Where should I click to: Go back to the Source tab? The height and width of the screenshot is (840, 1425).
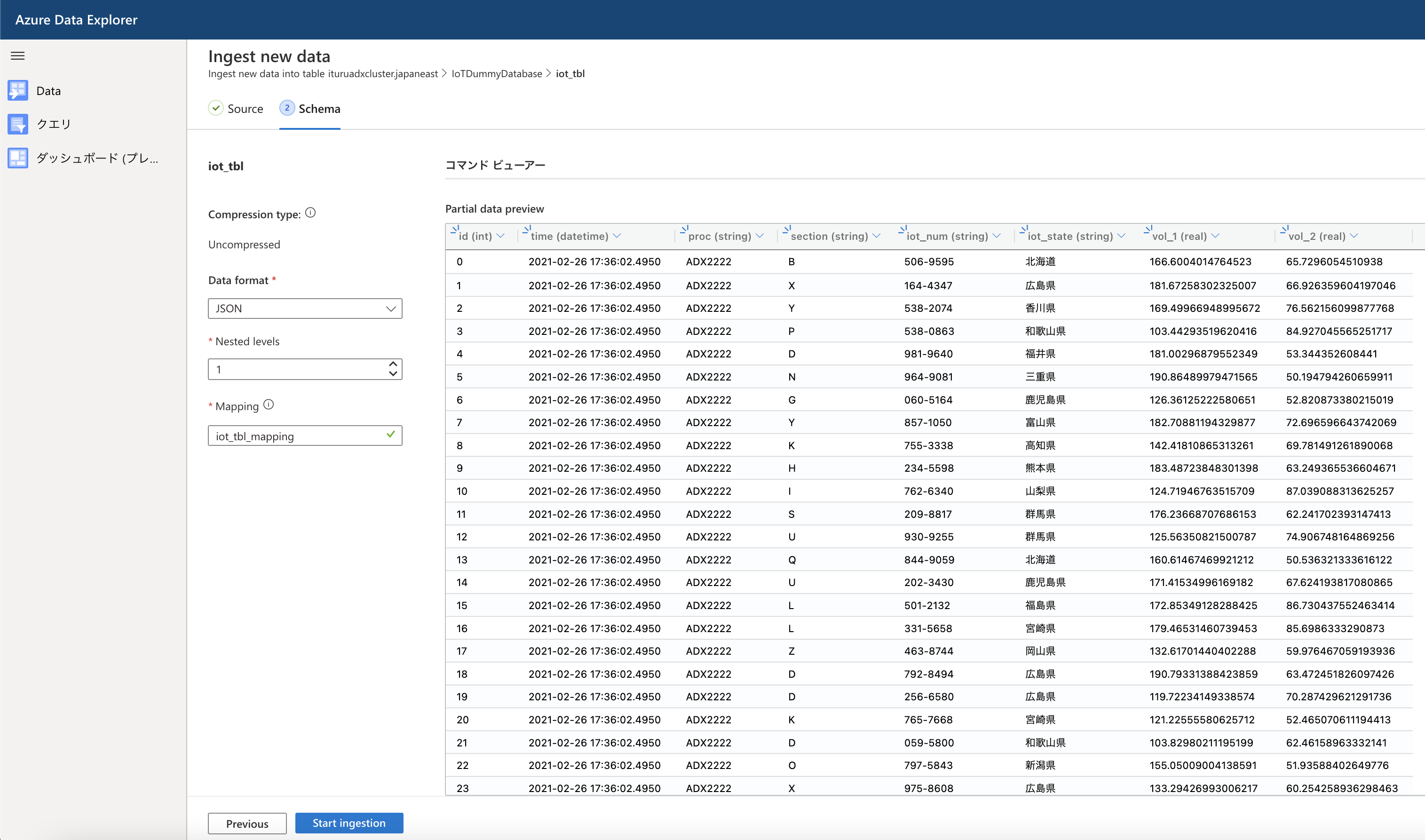coord(245,109)
